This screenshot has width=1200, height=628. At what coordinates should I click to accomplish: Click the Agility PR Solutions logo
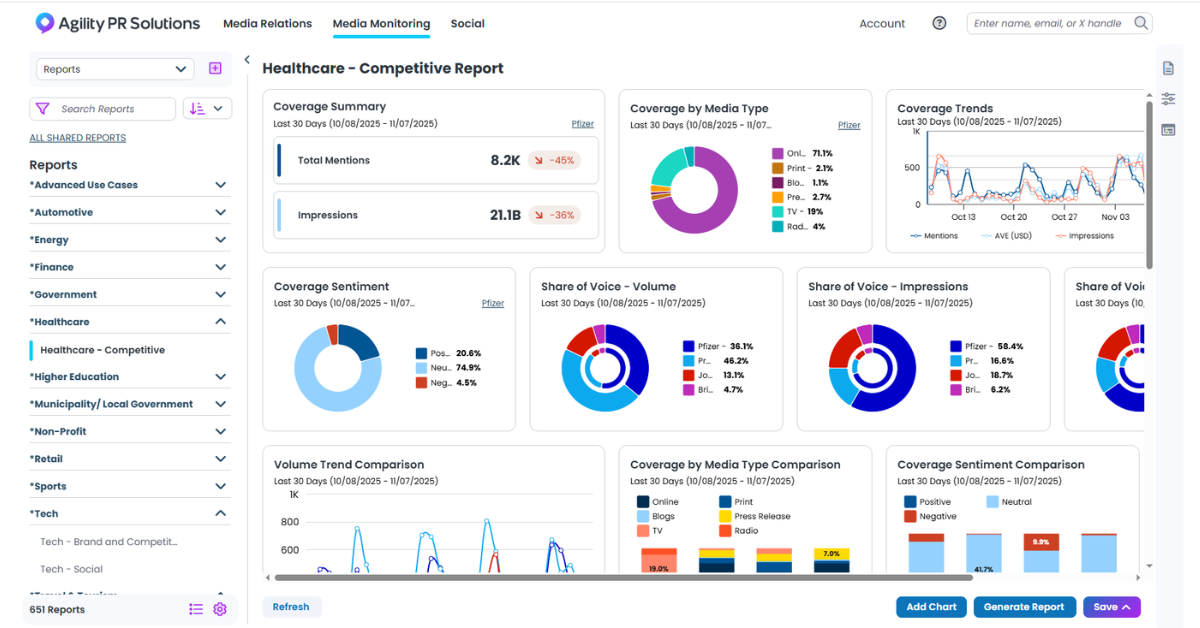pos(117,23)
